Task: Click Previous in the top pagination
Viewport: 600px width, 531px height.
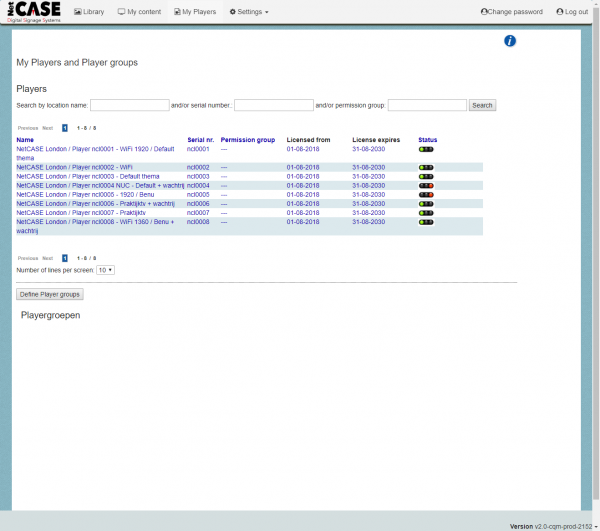Action: pyautogui.click(x=28, y=128)
